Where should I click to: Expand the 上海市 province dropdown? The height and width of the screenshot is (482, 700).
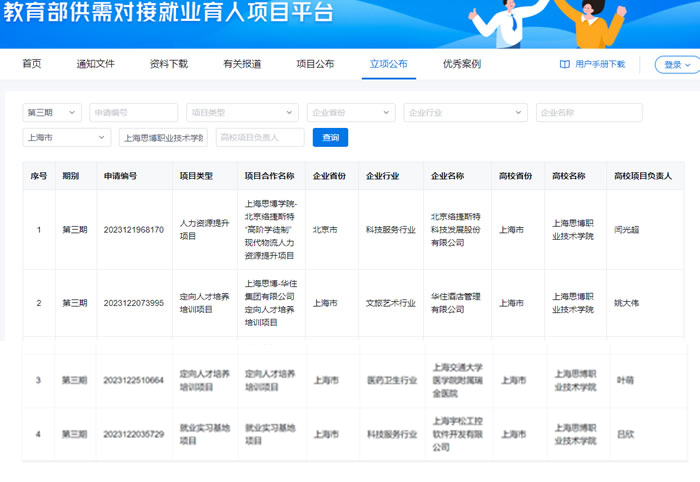pyautogui.click(x=66, y=137)
